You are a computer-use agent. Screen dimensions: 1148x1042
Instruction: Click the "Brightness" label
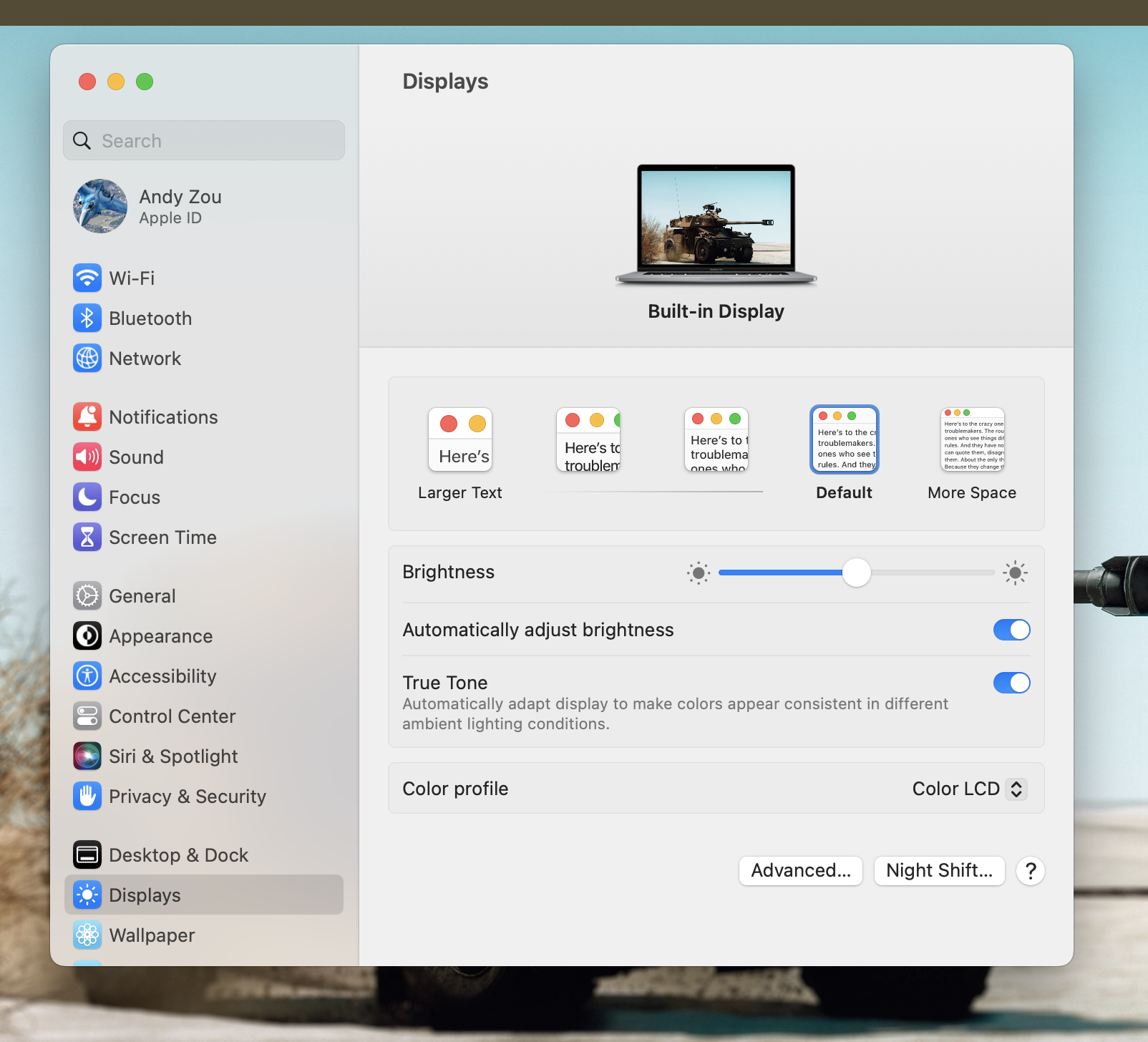448,572
